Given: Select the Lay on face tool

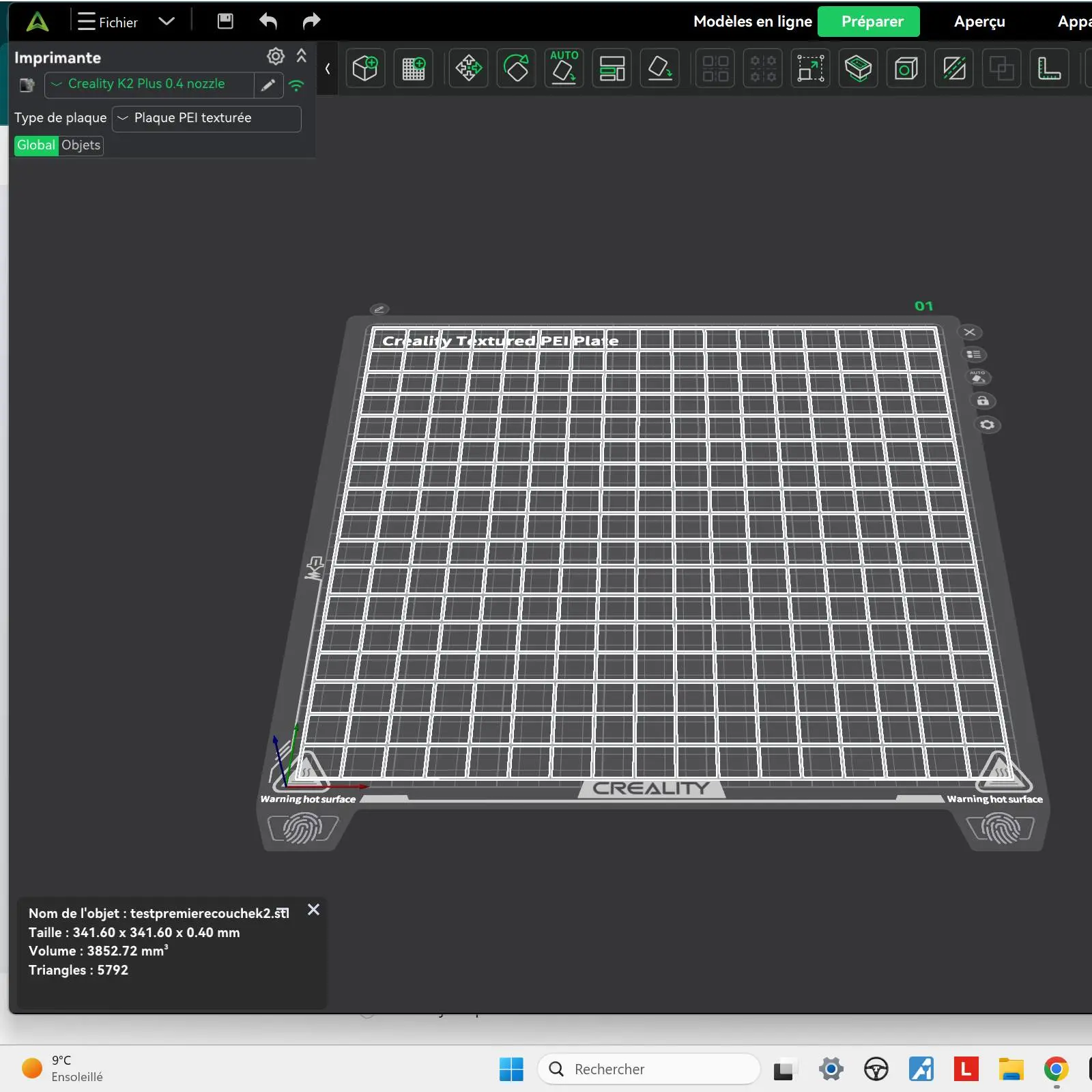Looking at the screenshot, I should 660,68.
